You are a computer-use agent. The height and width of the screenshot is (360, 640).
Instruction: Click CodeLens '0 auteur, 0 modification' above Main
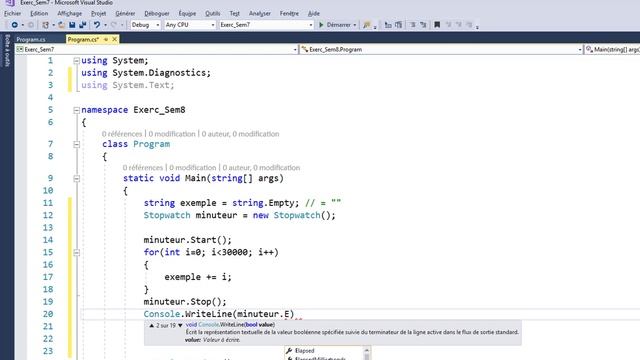pyautogui.click(x=261, y=168)
